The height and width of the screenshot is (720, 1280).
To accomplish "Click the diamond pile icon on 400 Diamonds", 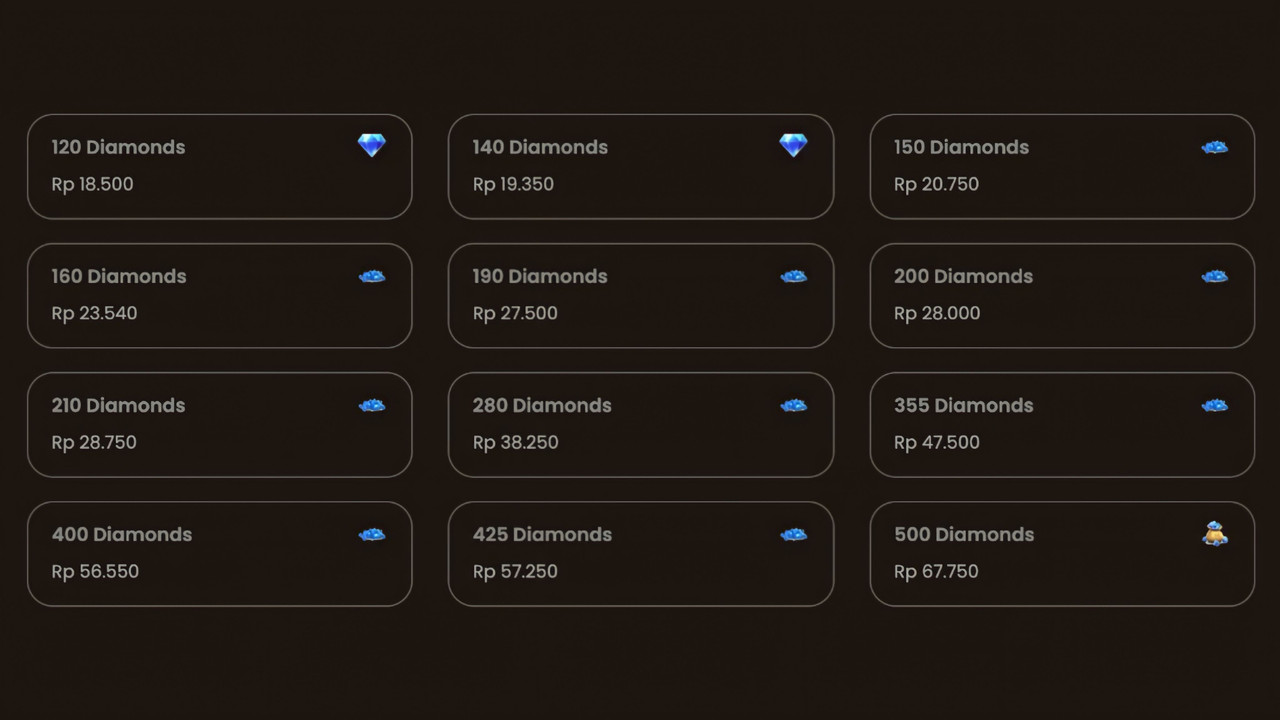I will (372, 534).
